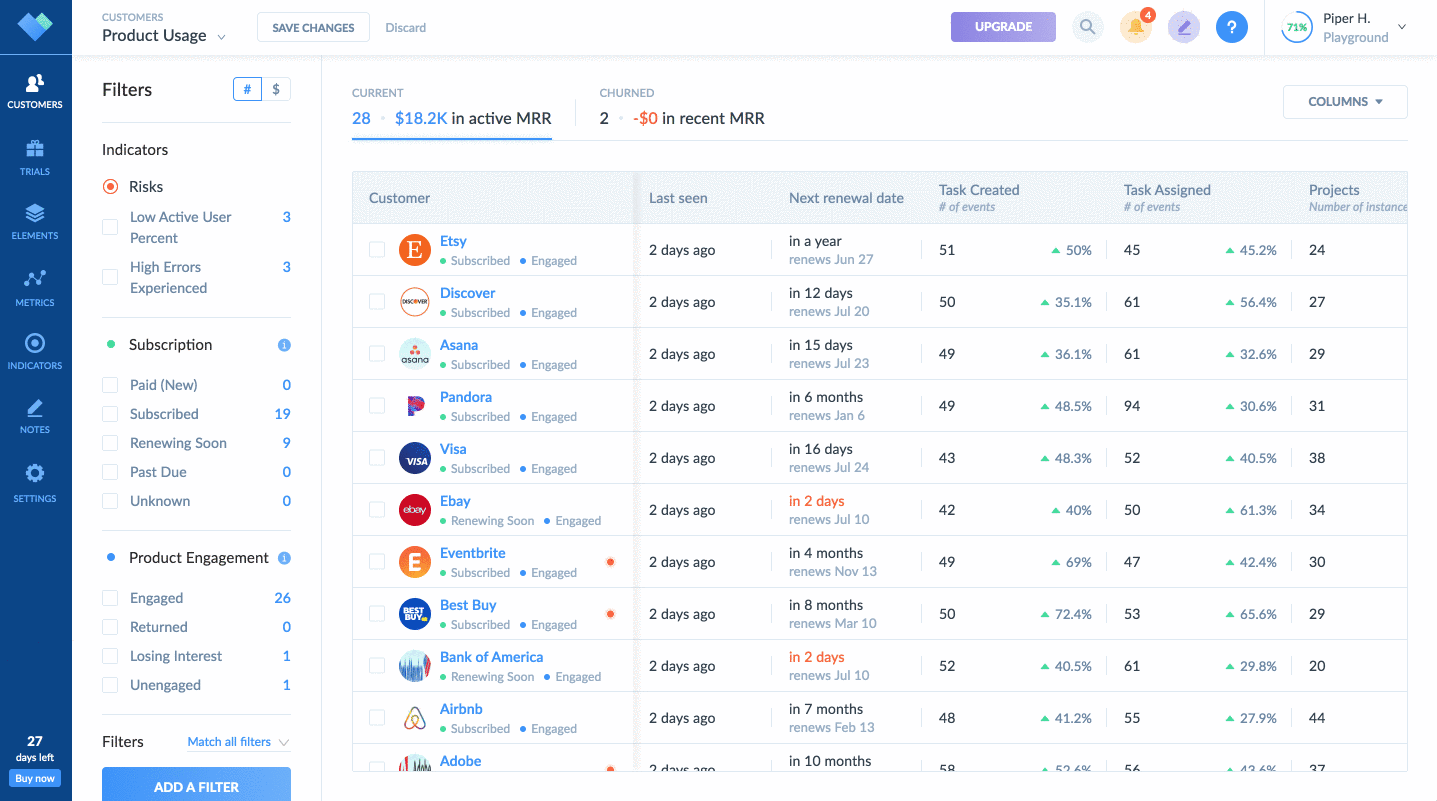Image resolution: width=1437 pixels, height=801 pixels.
Task: Open the Product Usage view dropdown
Action: coord(164,35)
